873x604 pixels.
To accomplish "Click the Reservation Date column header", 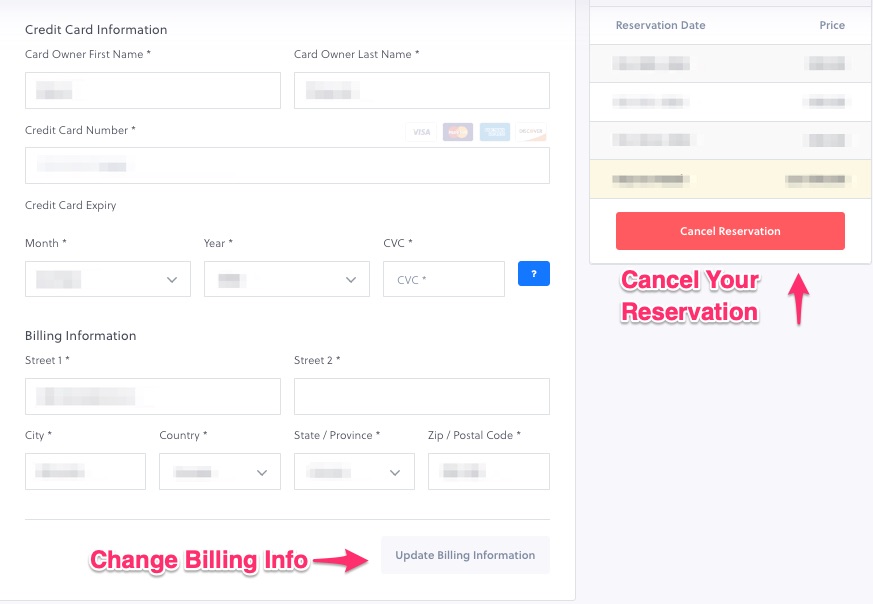I will (660, 25).
